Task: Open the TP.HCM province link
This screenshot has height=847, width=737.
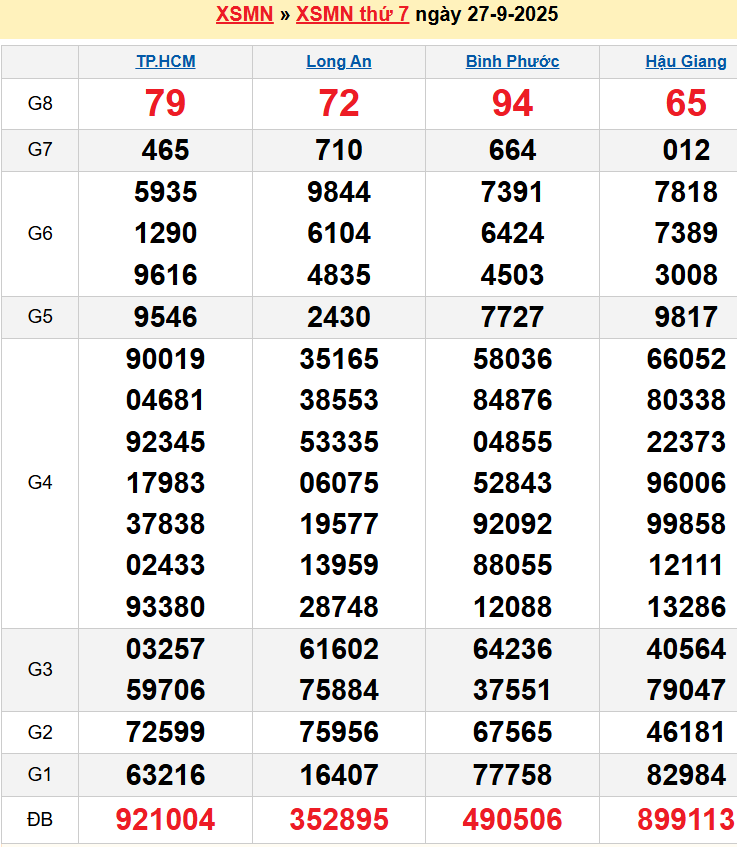Action: click(x=166, y=61)
